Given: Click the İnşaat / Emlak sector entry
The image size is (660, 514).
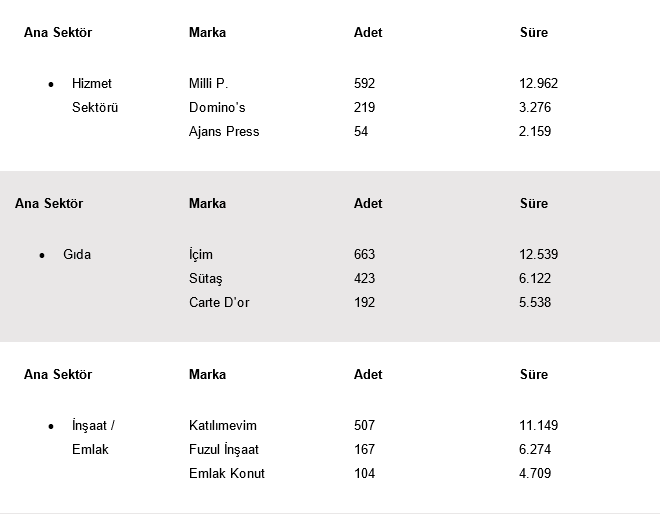Looking at the screenshot, I should [x=94, y=437].
